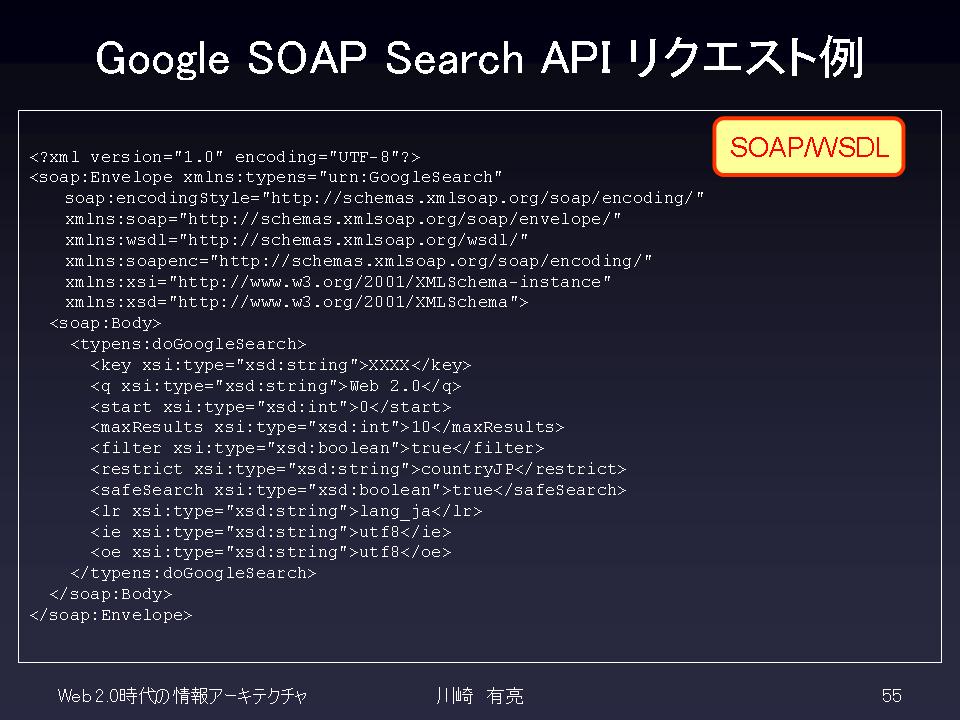Viewport: 960px width, 720px height.
Task: Click the XML declaration line version="1.0"
Action: point(225,157)
